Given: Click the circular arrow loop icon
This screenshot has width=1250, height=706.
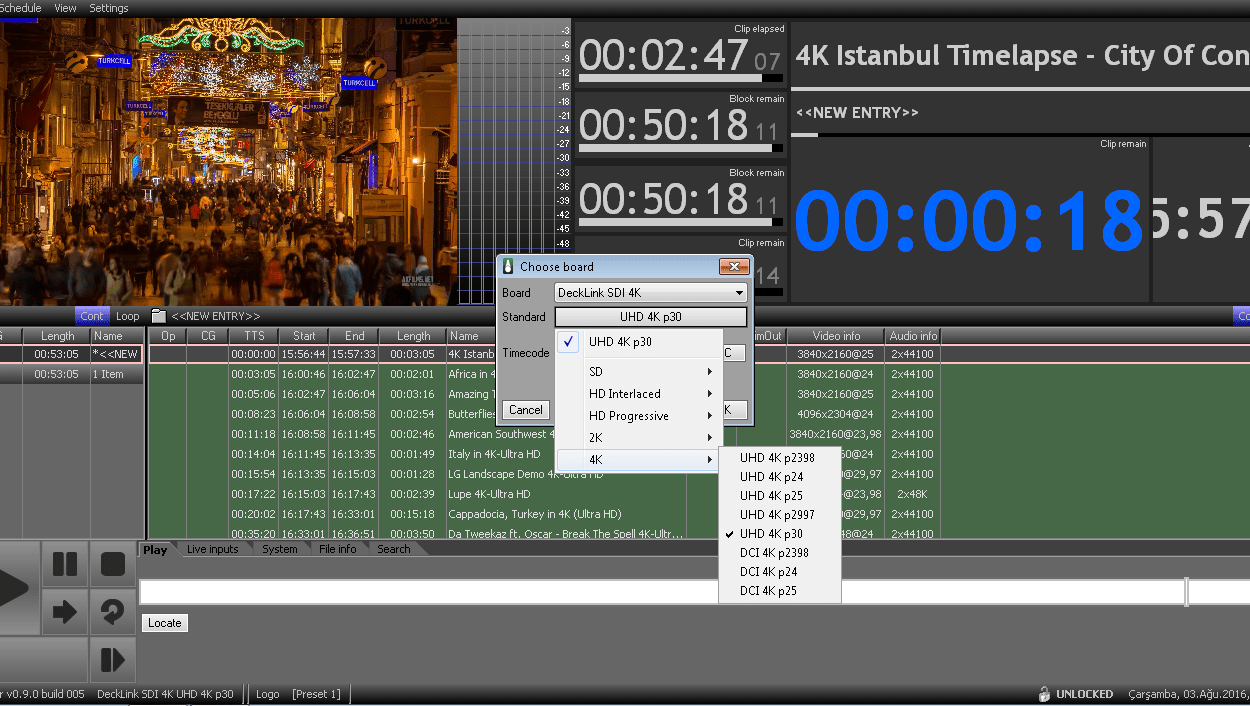Looking at the screenshot, I should coord(113,612).
